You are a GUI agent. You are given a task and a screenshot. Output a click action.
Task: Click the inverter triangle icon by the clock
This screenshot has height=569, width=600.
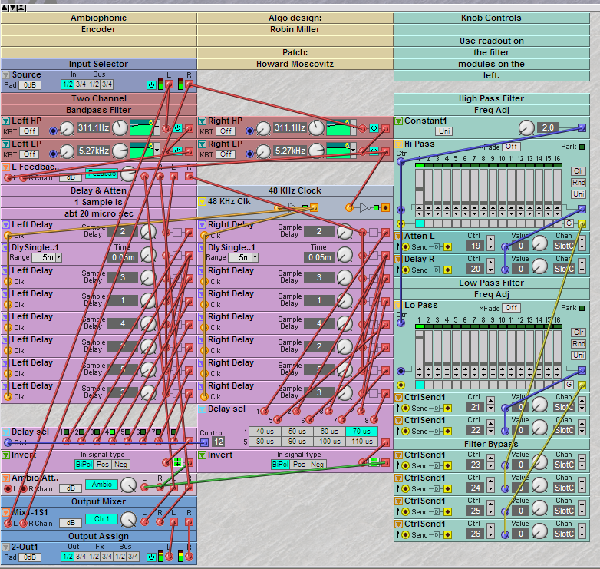coord(366,207)
